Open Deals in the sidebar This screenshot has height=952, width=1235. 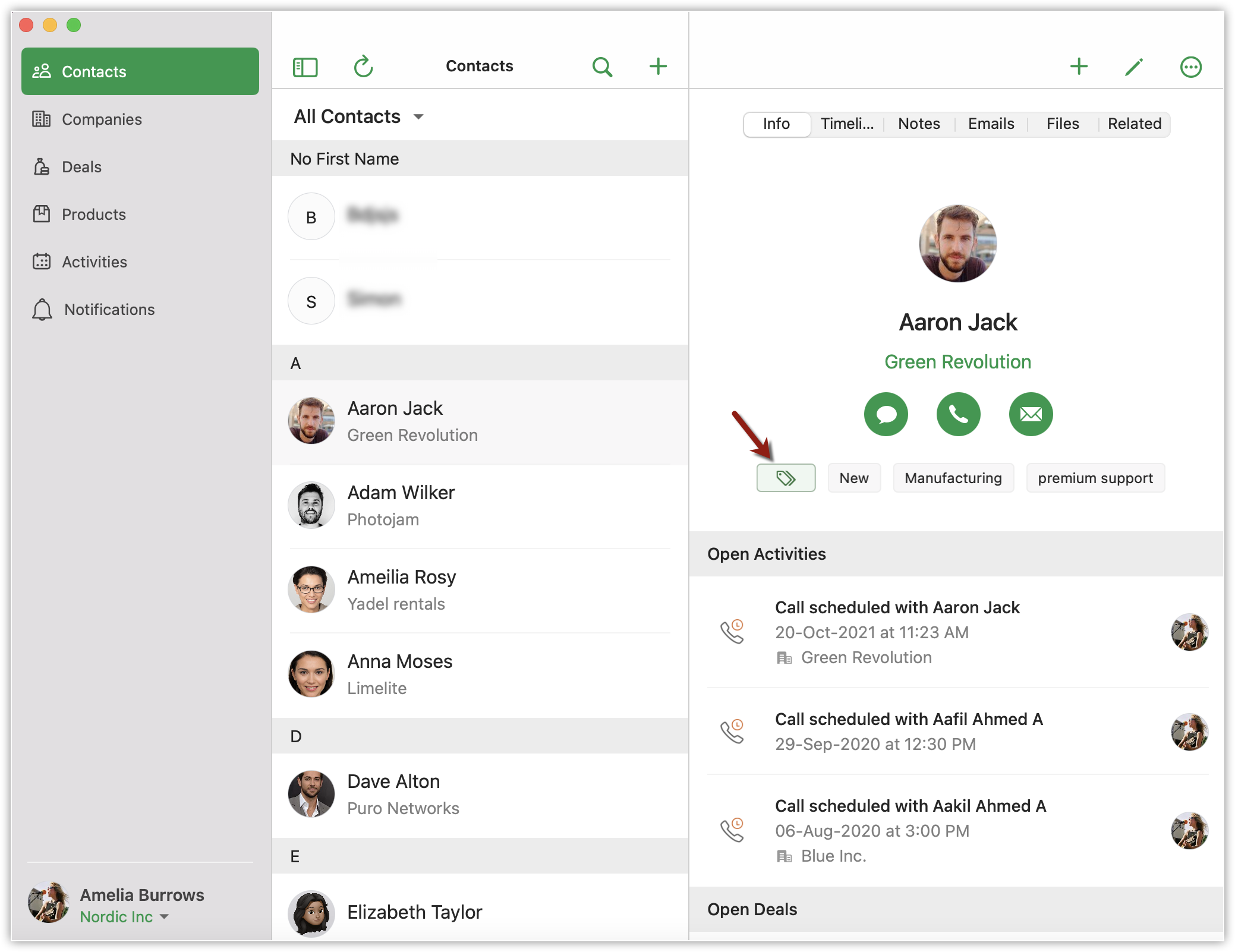click(81, 167)
